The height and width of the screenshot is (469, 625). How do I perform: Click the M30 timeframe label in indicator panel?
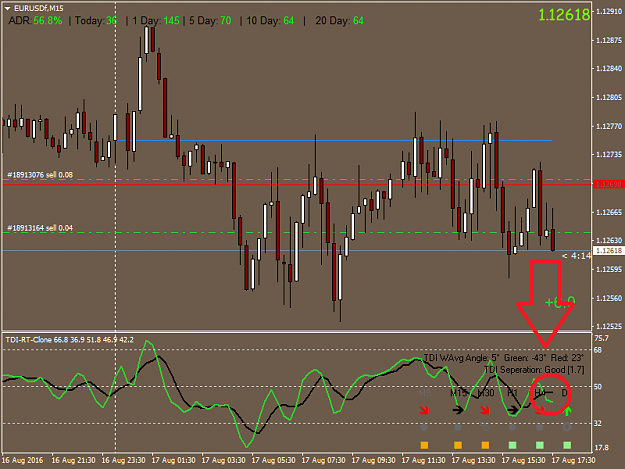[x=485, y=393]
